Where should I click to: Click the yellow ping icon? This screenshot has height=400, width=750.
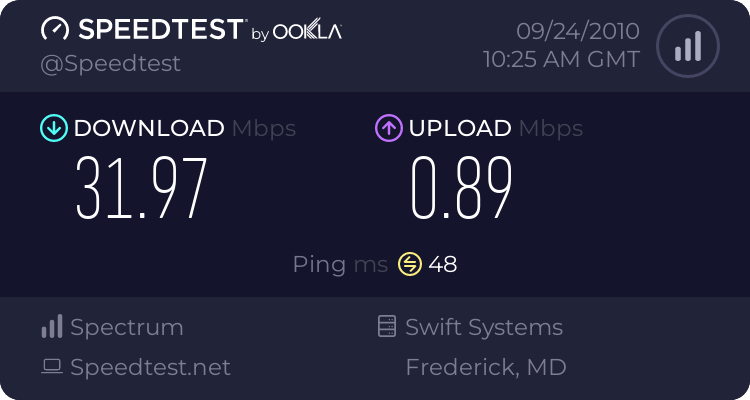410,264
